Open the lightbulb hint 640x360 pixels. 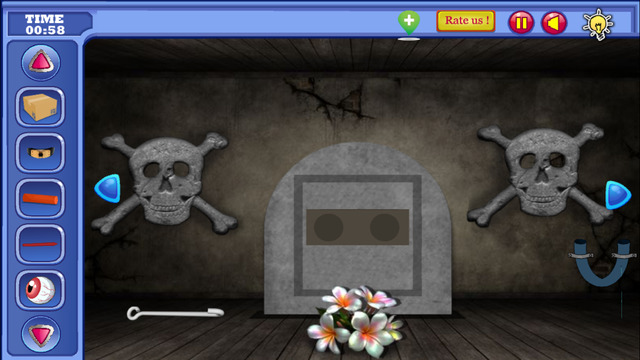point(598,24)
